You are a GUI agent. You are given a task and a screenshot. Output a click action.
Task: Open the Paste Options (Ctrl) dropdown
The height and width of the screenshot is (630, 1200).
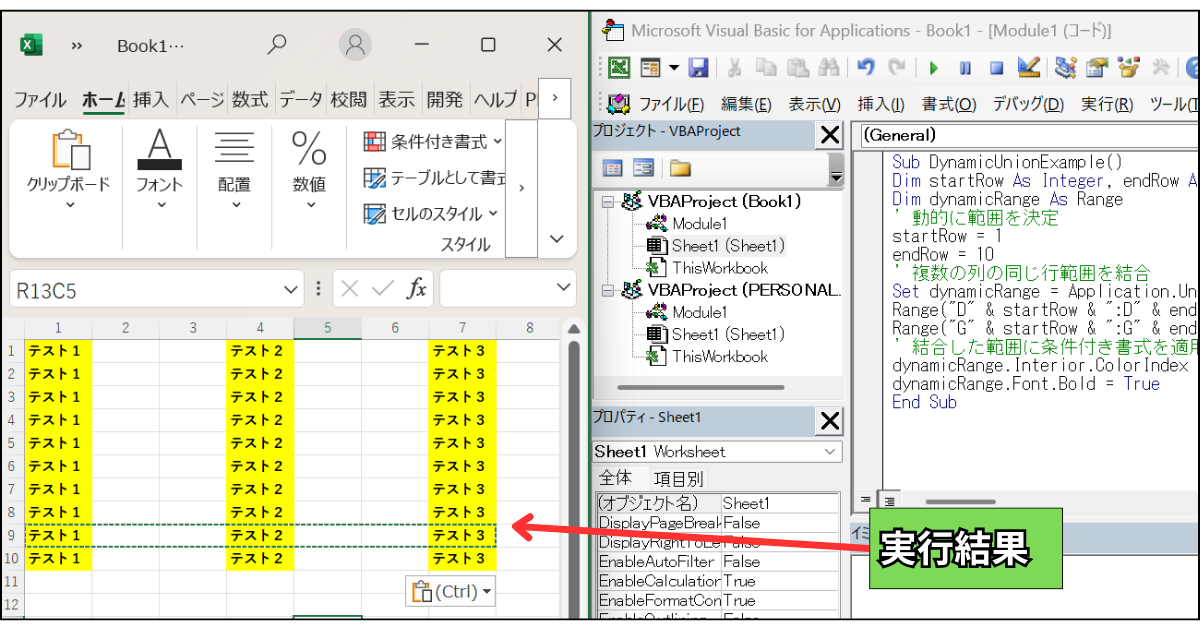click(487, 592)
